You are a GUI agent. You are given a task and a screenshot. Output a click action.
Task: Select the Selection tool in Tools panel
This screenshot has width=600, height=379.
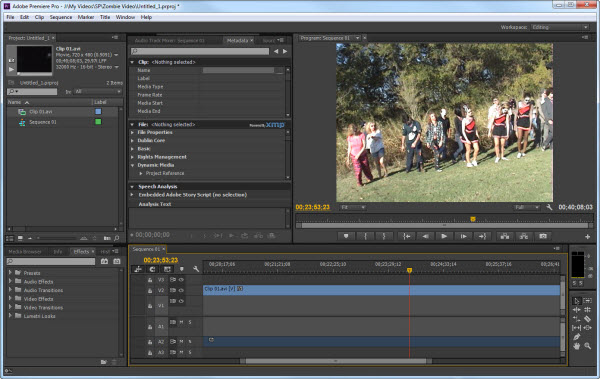click(x=577, y=301)
